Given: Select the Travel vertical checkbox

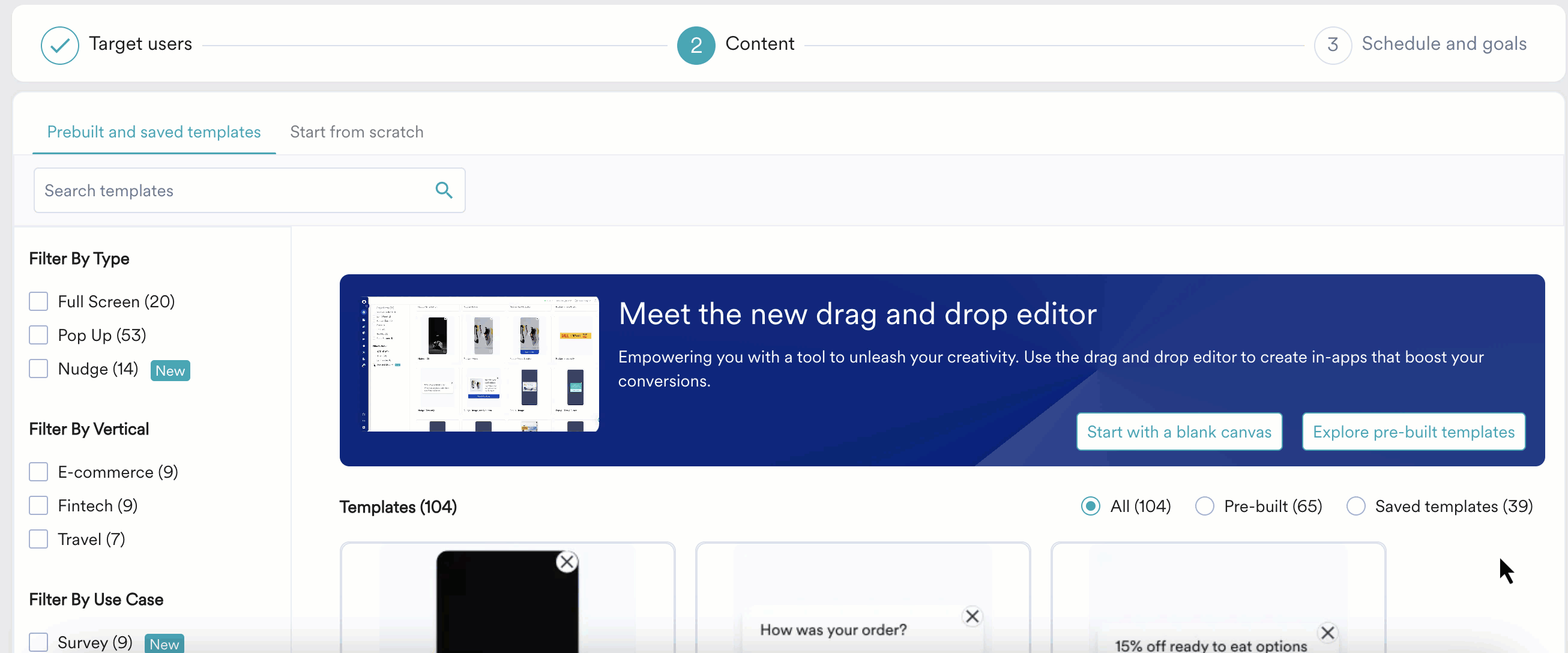Looking at the screenshot, I should pyautogui.click(x=38, y=538).
